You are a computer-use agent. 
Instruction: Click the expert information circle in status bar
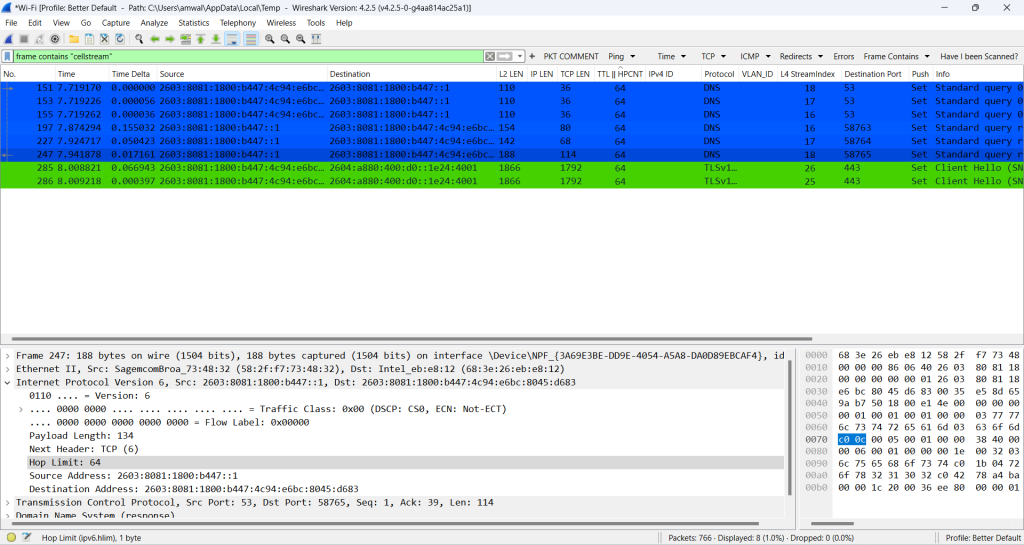[10, 538]
